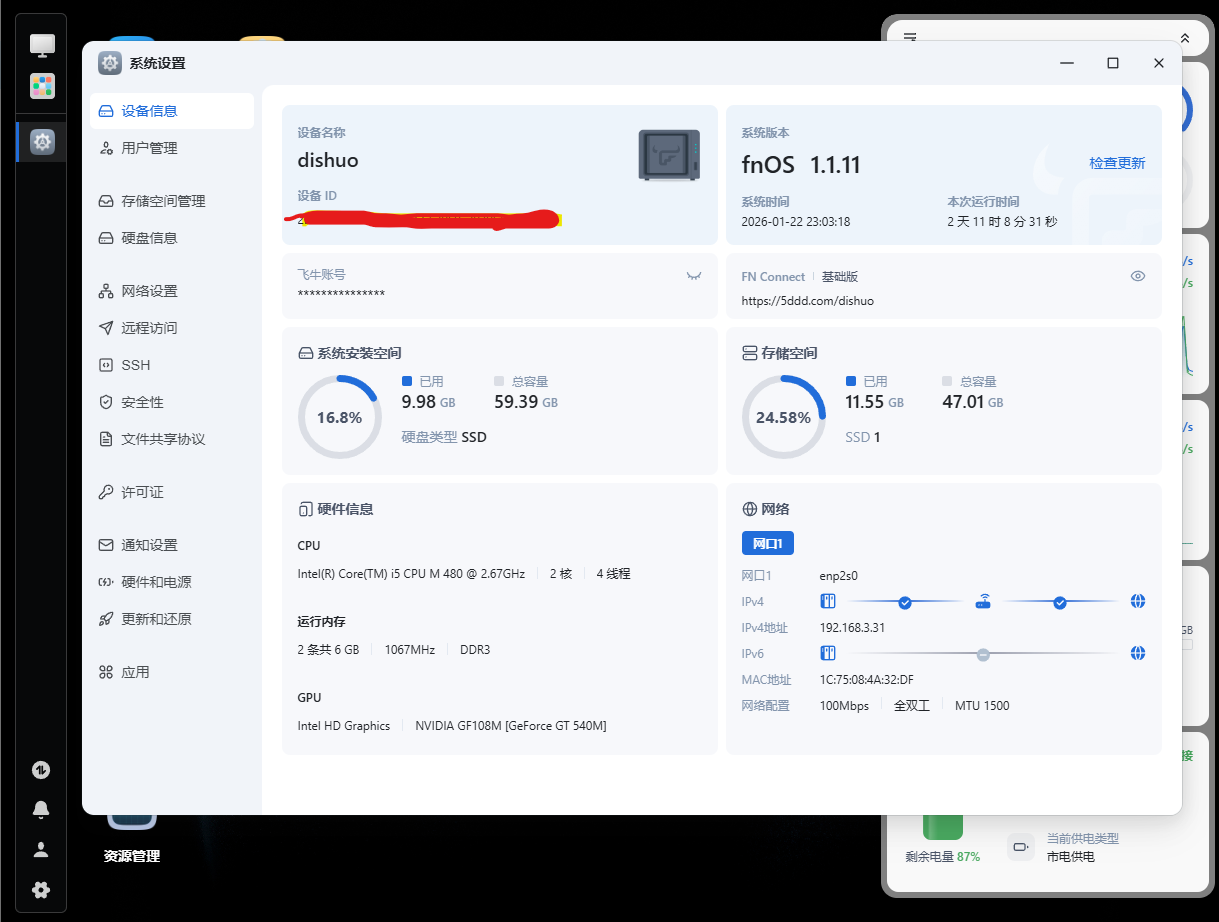Click the uptime 2 天 11 时 value
Screen dimensions: 1219x922
click(x=1002, y=222)
